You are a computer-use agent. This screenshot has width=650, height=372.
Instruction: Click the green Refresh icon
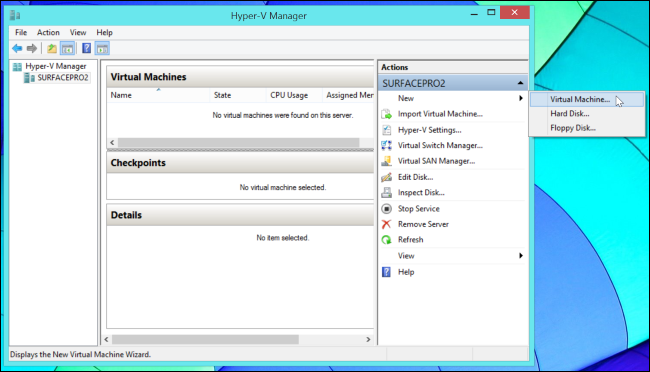(x=386, y=240)
